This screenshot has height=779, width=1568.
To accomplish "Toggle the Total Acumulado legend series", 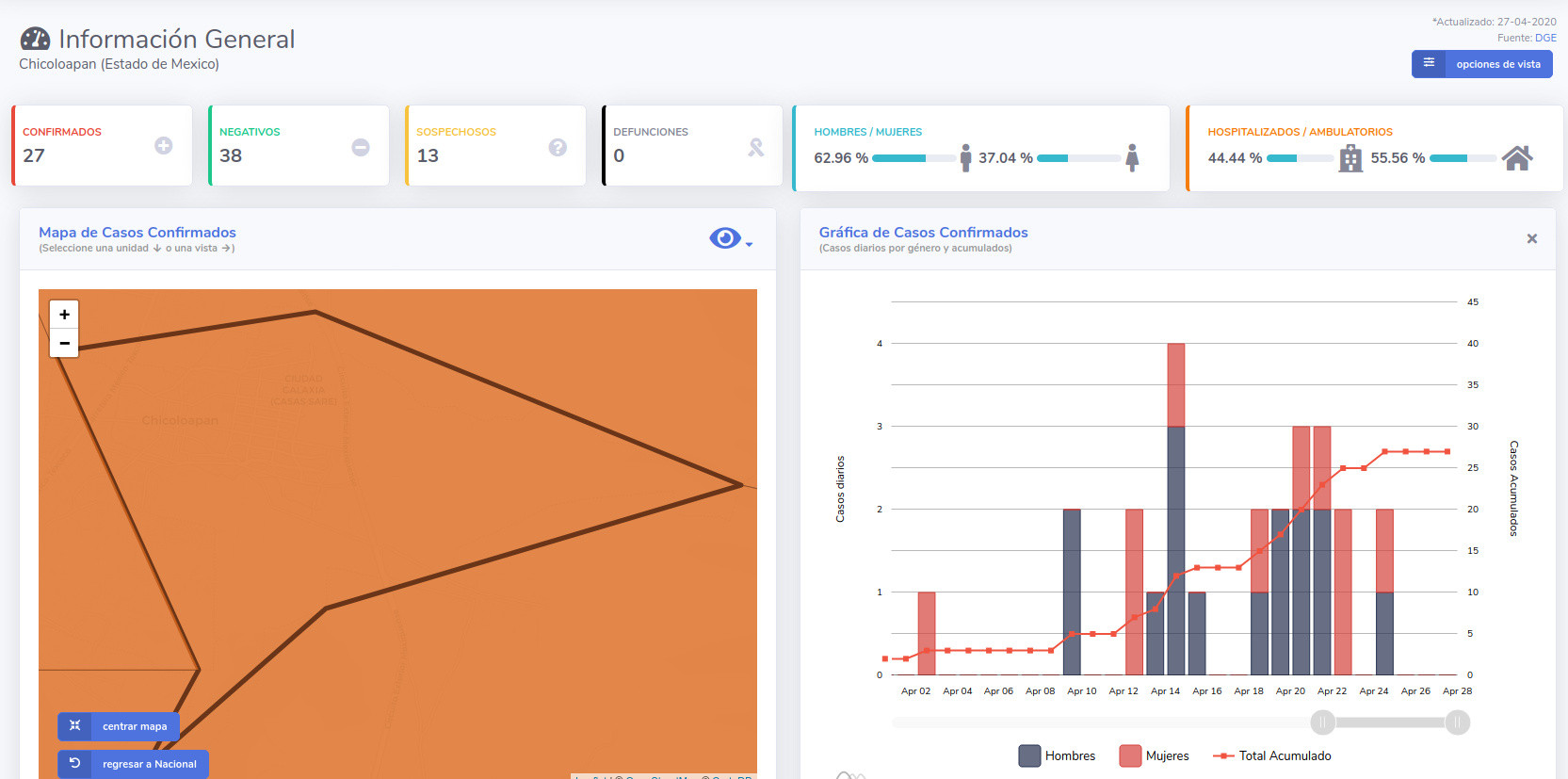I will click(x=1272, y=755).
